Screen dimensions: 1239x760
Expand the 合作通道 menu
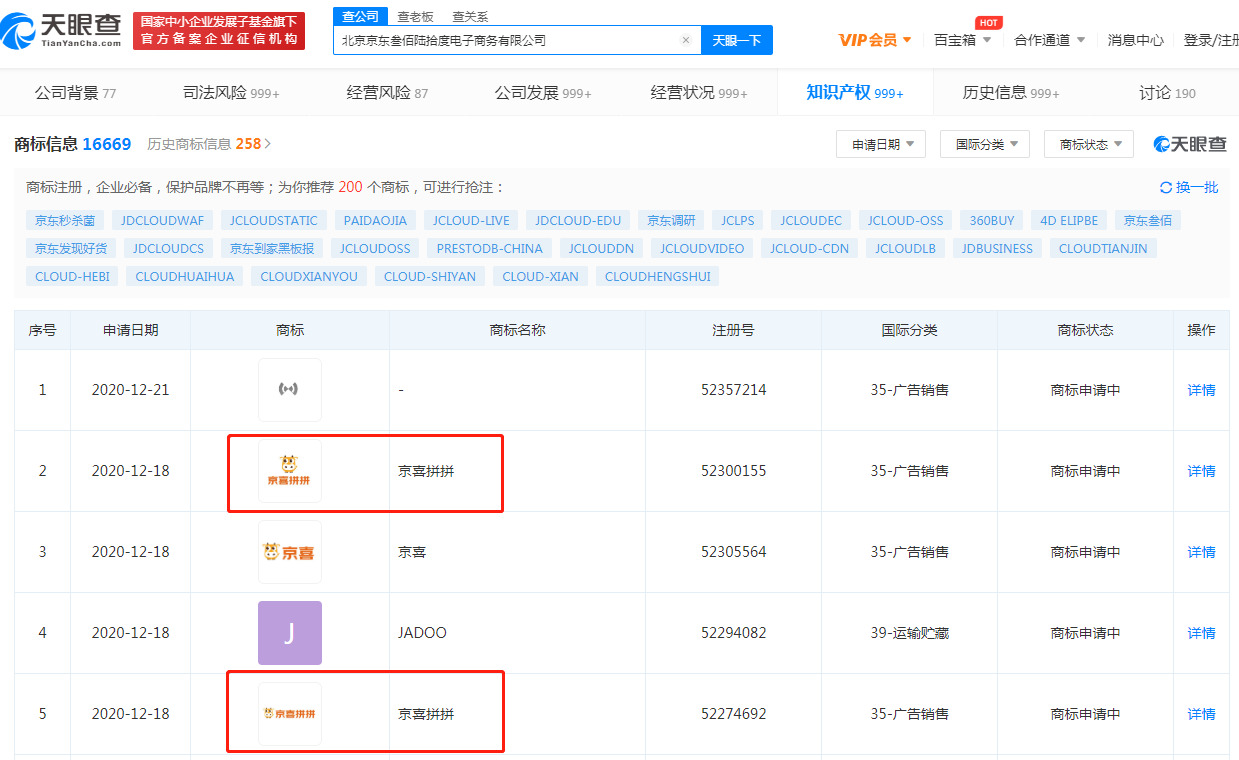click(x=1050, y=40)
